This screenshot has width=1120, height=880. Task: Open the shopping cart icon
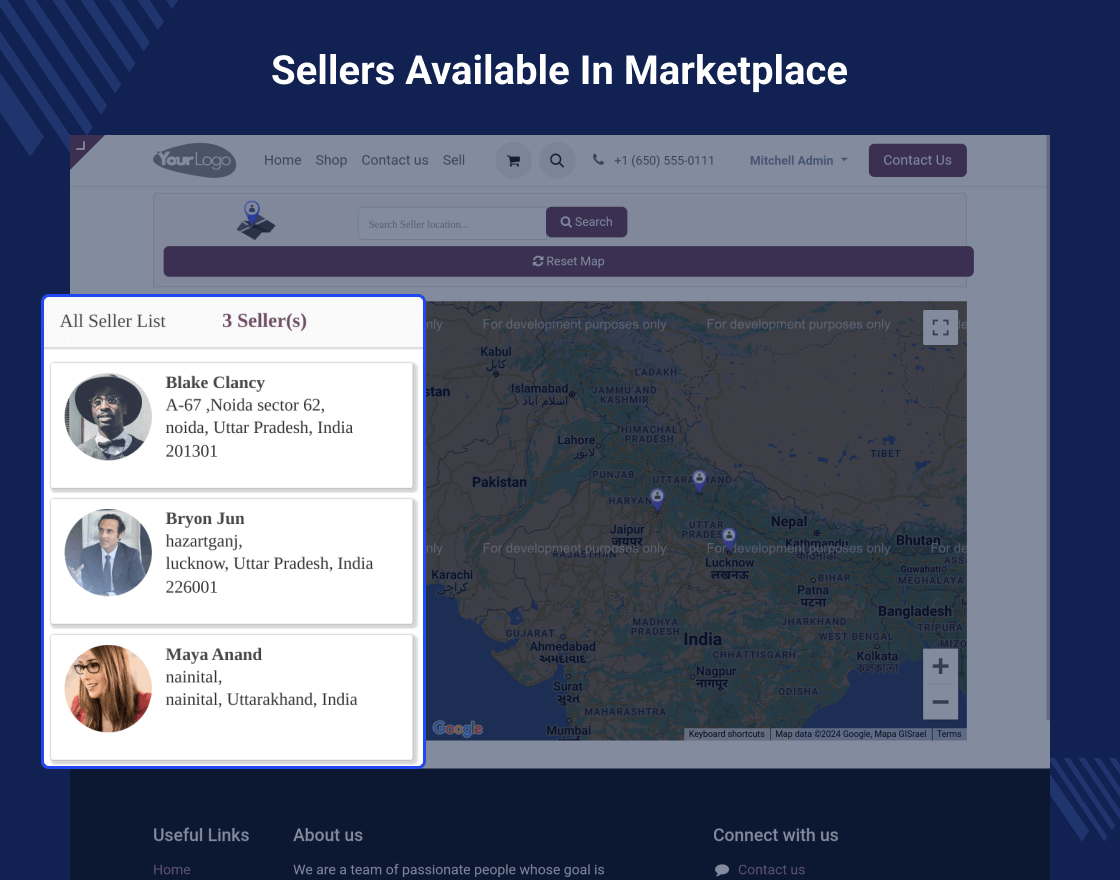513,161
